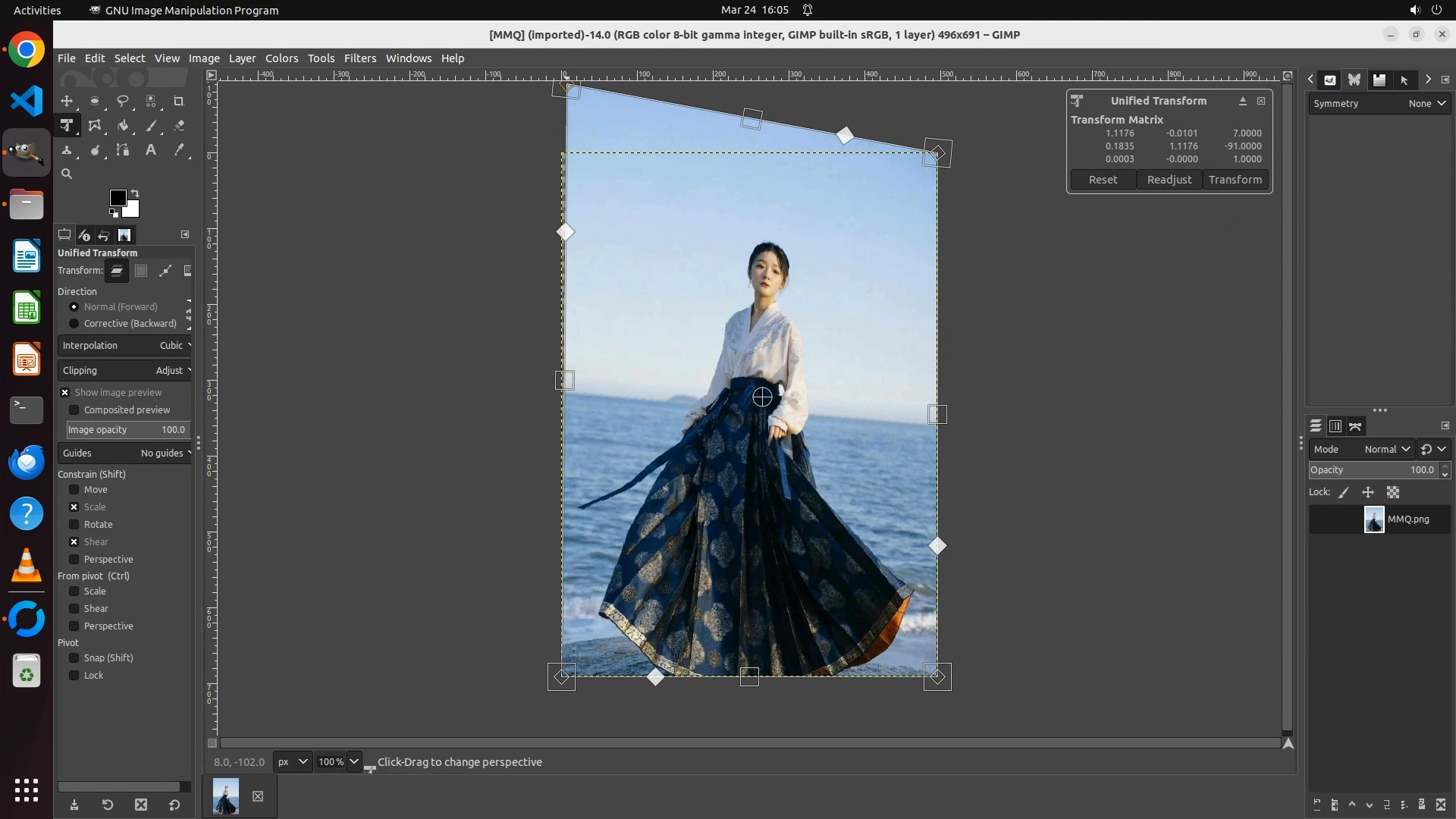This screenshot has width=1456, height=819.
Task: Select the Eraser tool
Action: coord(179,126)
